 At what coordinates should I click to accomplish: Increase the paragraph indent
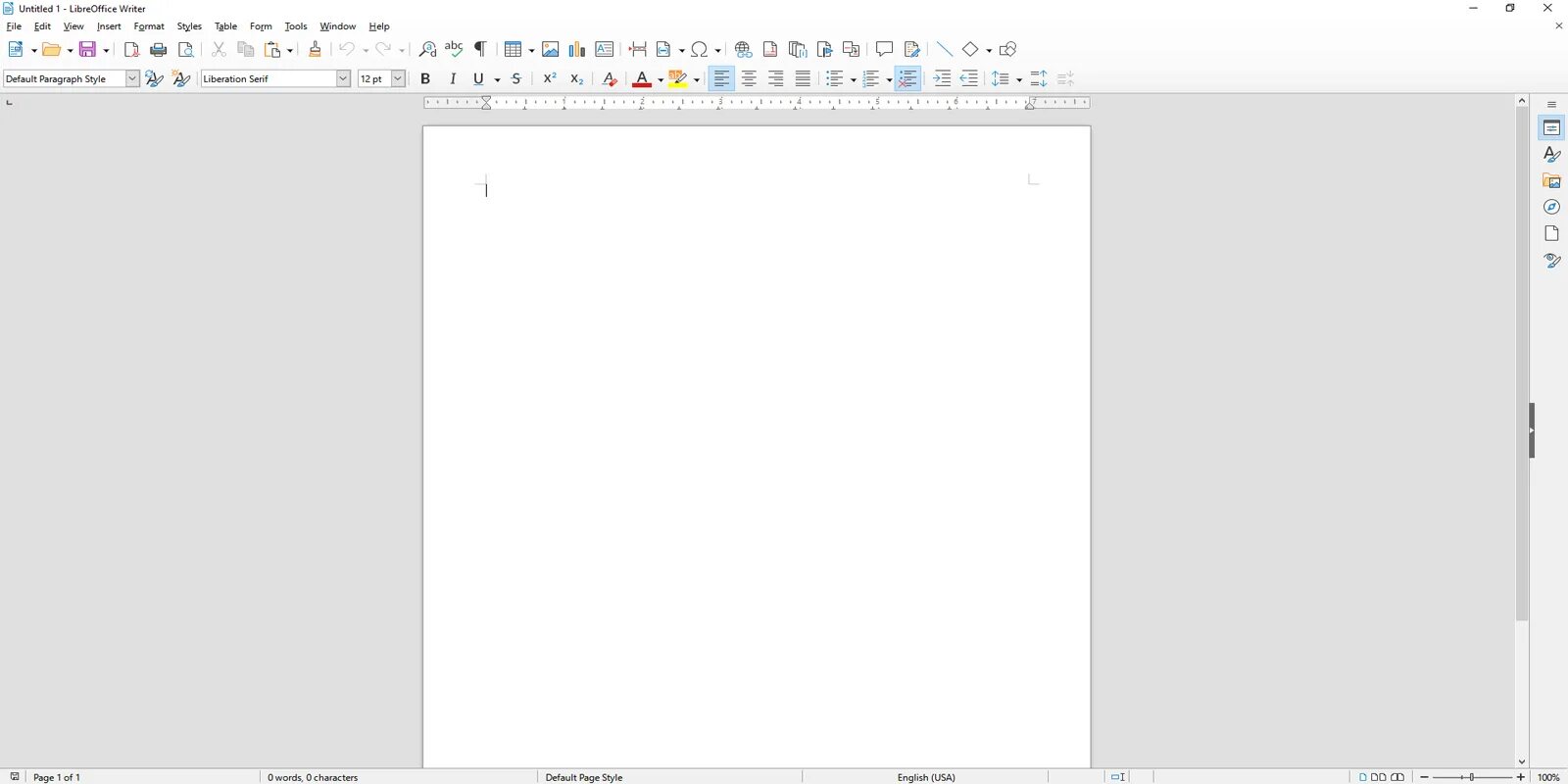point(942,78)
